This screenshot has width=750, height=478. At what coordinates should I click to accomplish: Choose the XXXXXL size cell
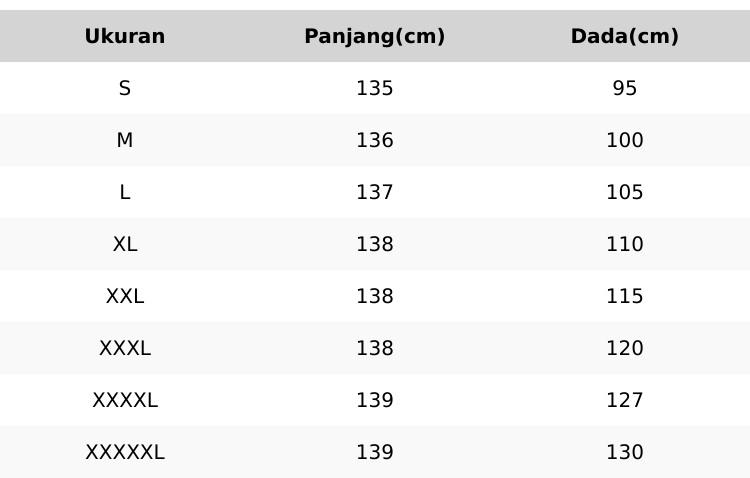[x=125, y=453]
